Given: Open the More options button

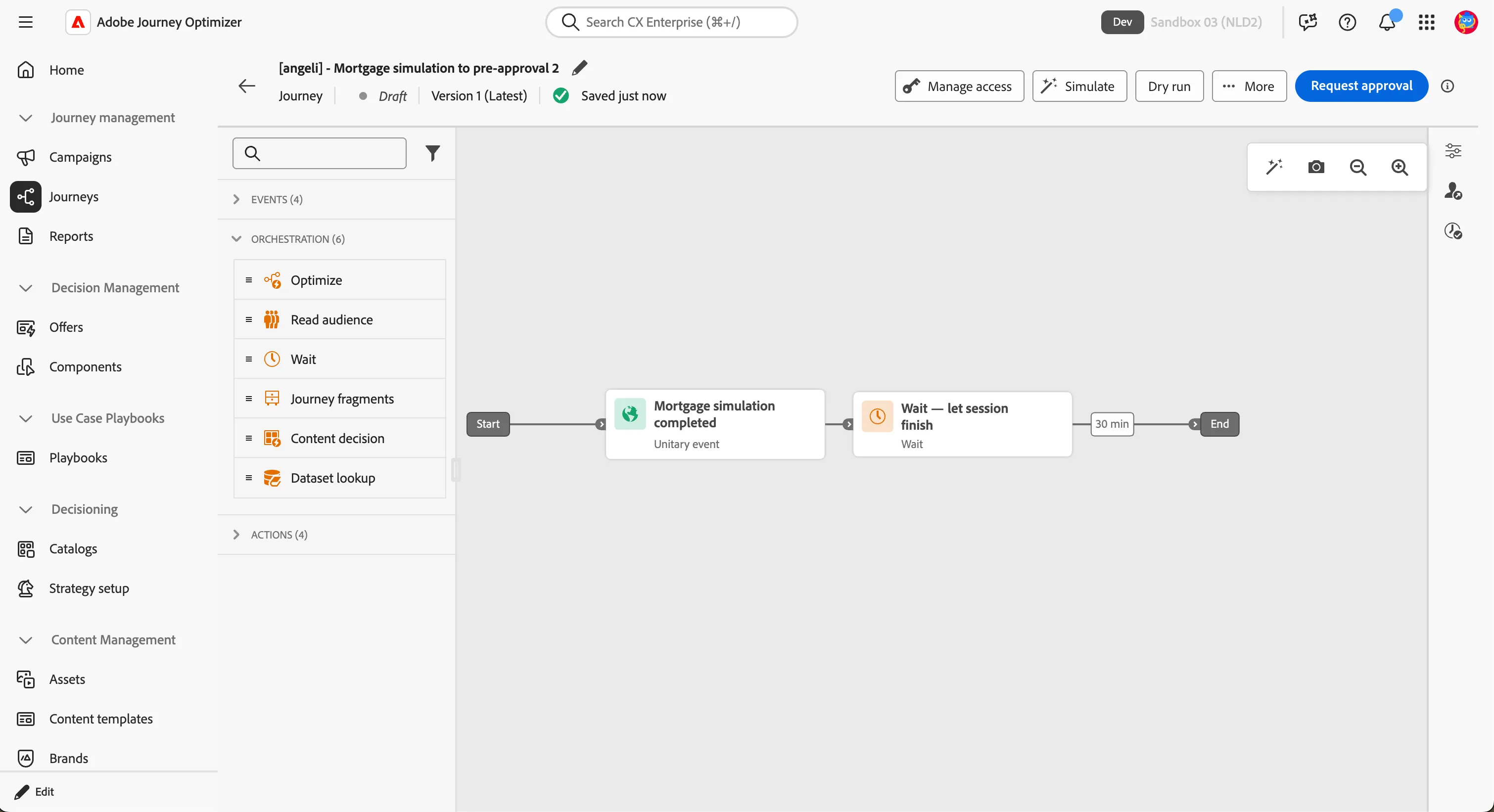Looking at the screenshot, I should [x=1249, y=86].
